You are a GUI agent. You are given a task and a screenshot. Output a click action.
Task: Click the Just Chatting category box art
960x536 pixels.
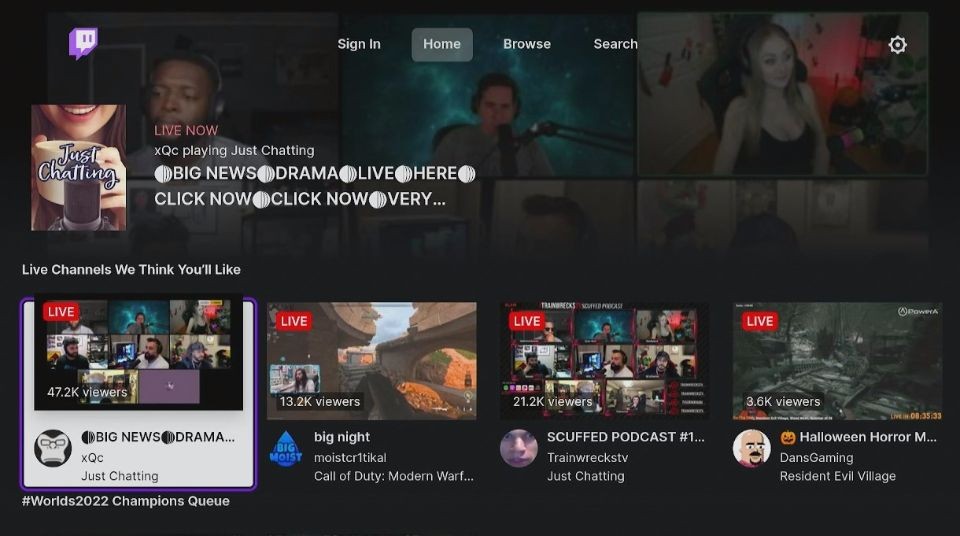[x=78, y=167]
